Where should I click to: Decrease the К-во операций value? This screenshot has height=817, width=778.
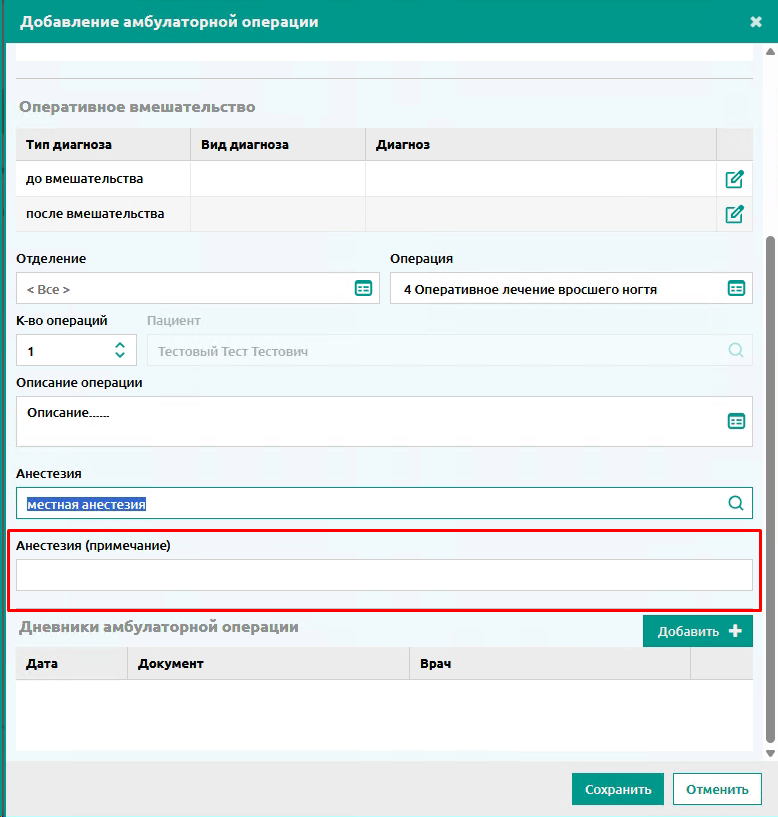pyautogui.click(x=120, y=355)
